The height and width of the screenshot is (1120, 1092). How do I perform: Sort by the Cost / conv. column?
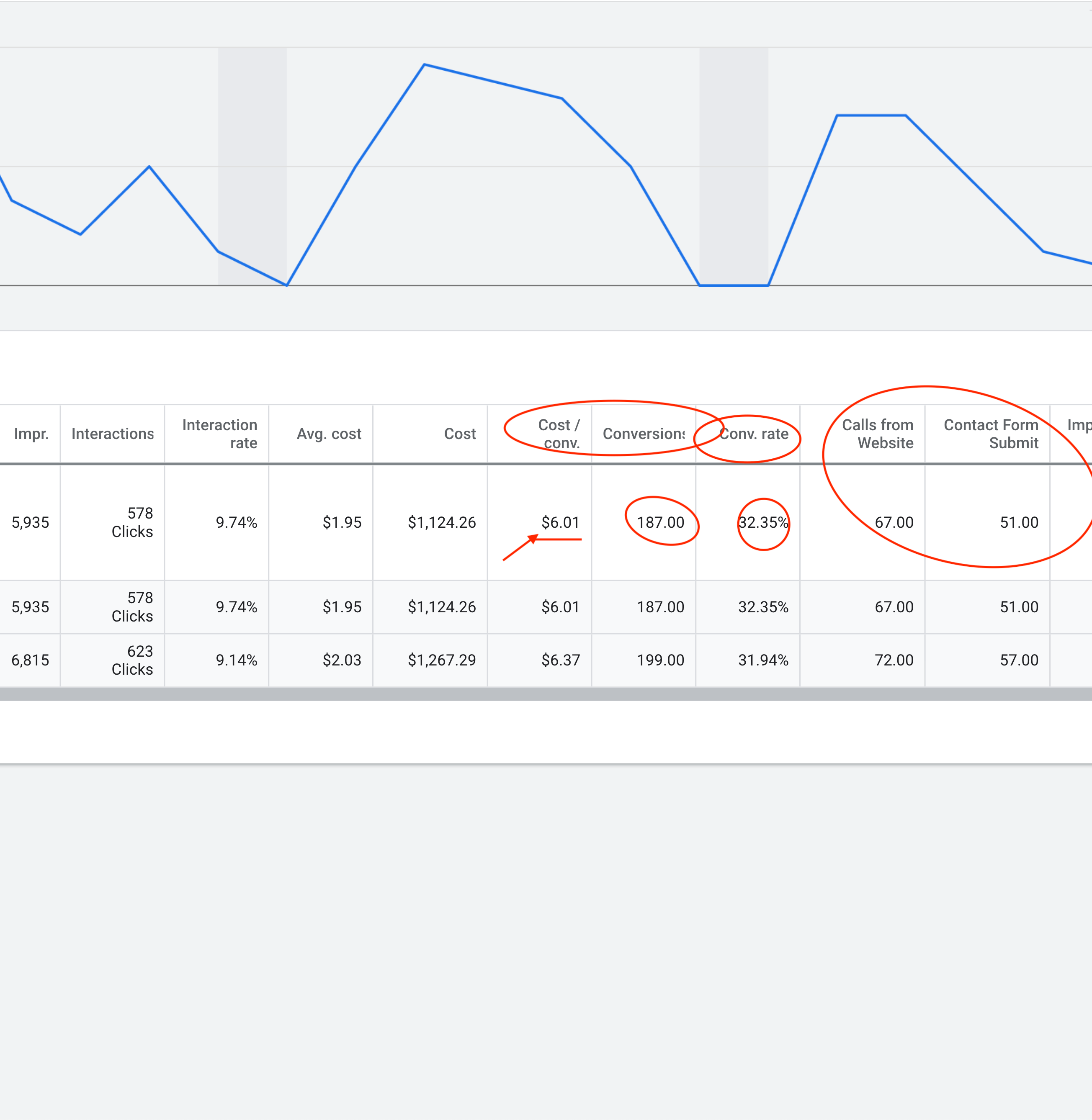(x=558, y=434)
